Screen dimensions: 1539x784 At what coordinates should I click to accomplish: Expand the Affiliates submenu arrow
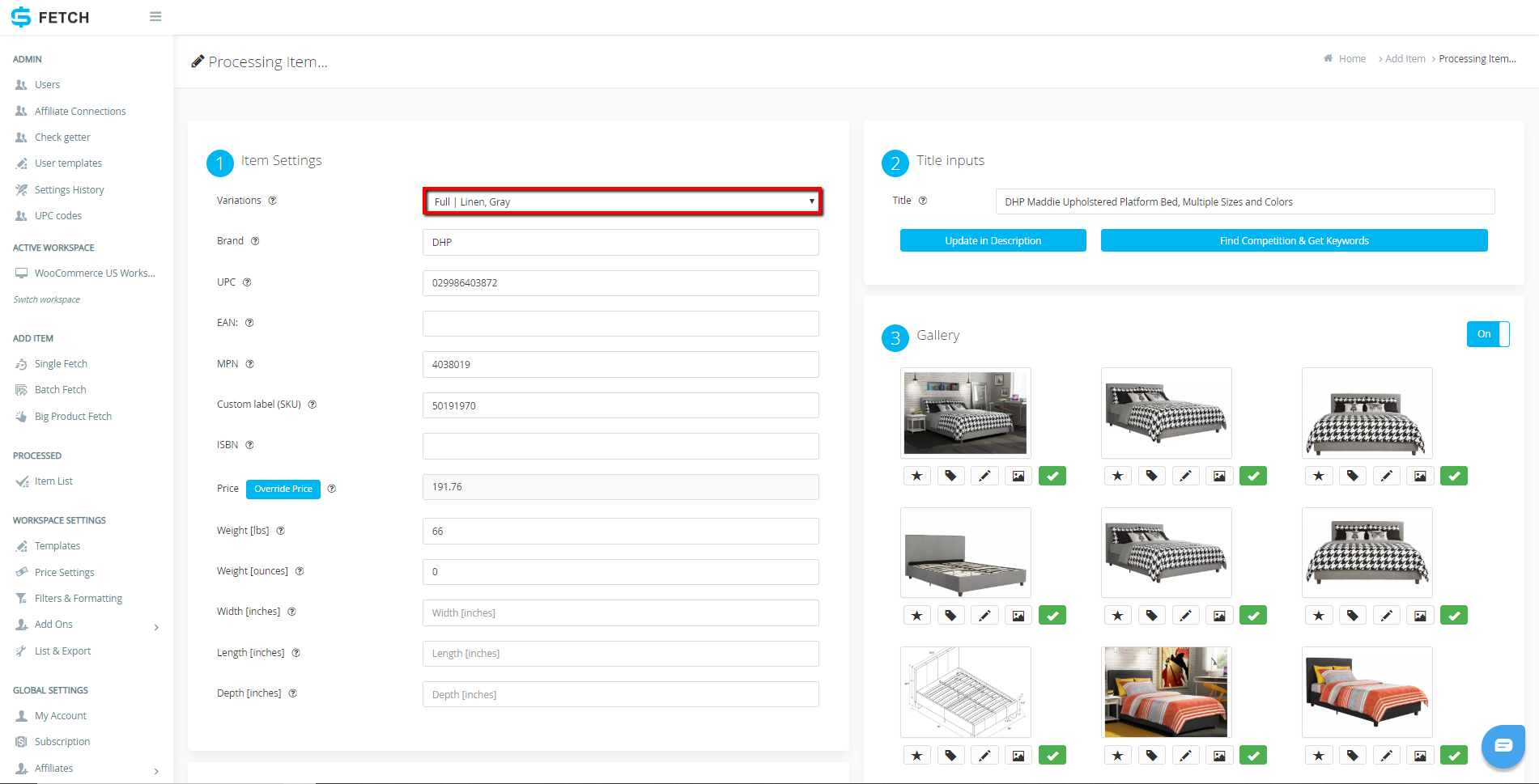[156, 771]
